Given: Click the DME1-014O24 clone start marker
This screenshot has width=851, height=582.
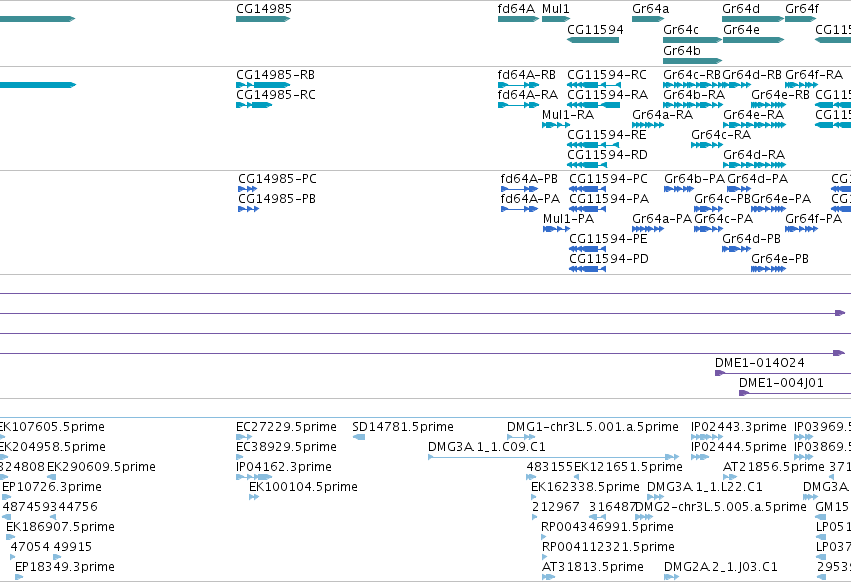Looking at the screenshot, I should coord(720,373).
